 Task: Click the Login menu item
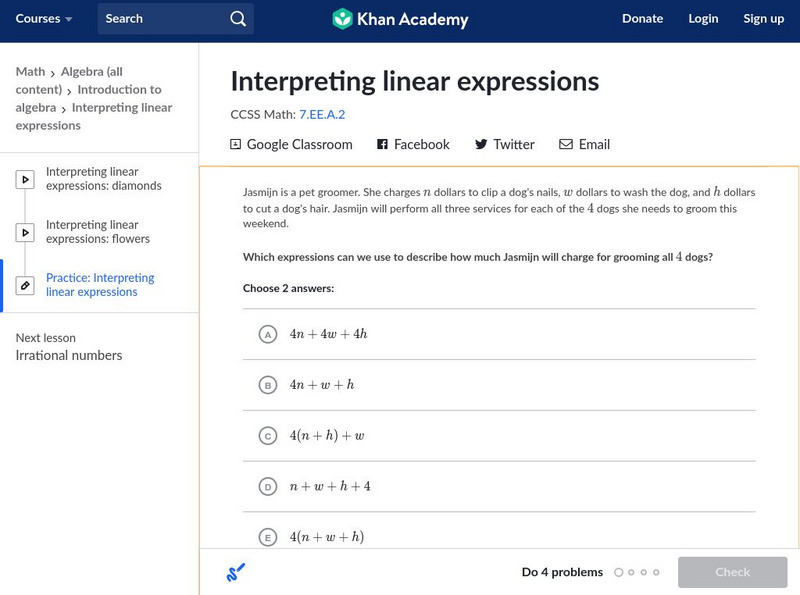coord(703,19)
